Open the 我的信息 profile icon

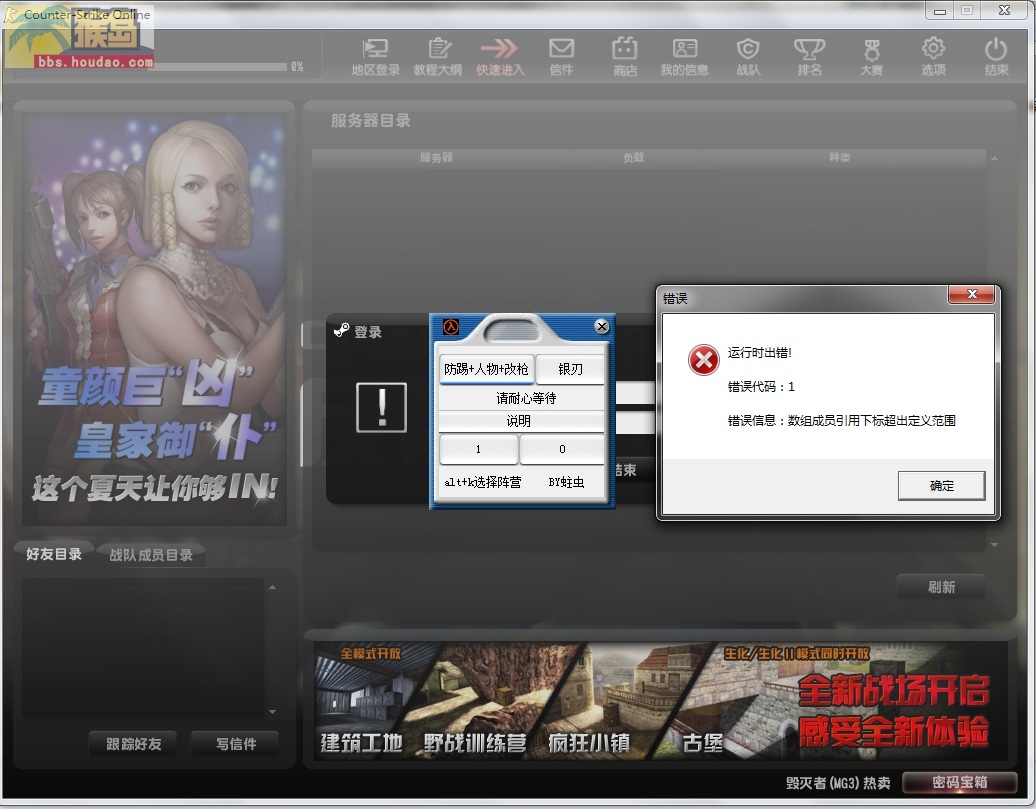pos(684,57)
